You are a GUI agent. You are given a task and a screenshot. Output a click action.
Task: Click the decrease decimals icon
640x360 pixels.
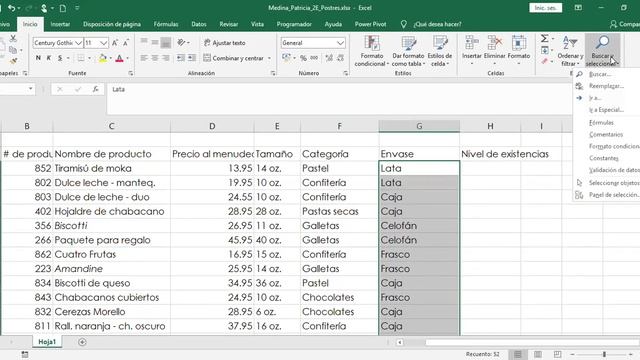tap(340, 58)
